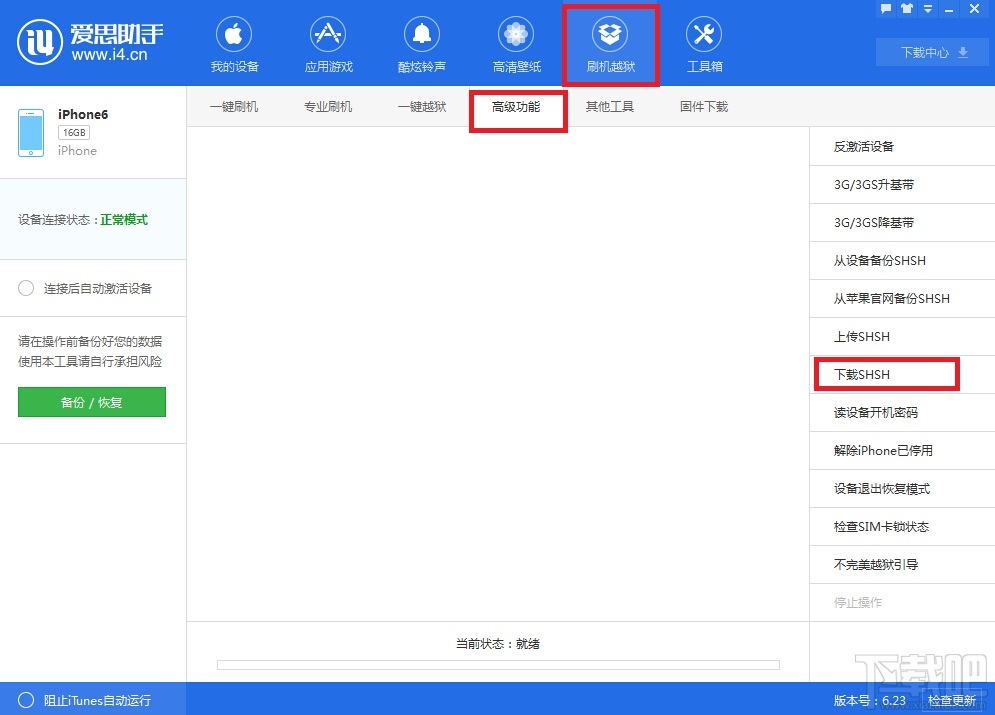This screenshot has width=995, height=715.
Task: Click 检查更新 to check for updates
Action: (952, 701)
